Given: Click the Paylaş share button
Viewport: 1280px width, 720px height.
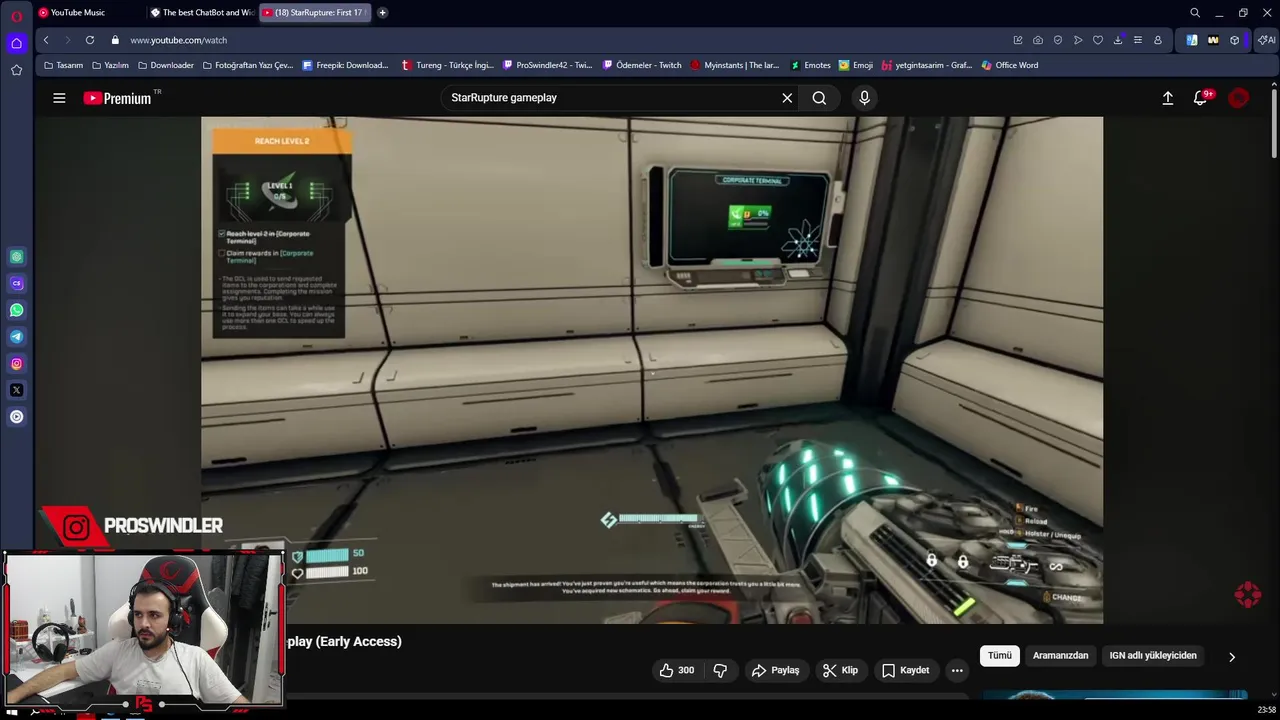Looking at the screenshot, I should click(x=775, y=670).
